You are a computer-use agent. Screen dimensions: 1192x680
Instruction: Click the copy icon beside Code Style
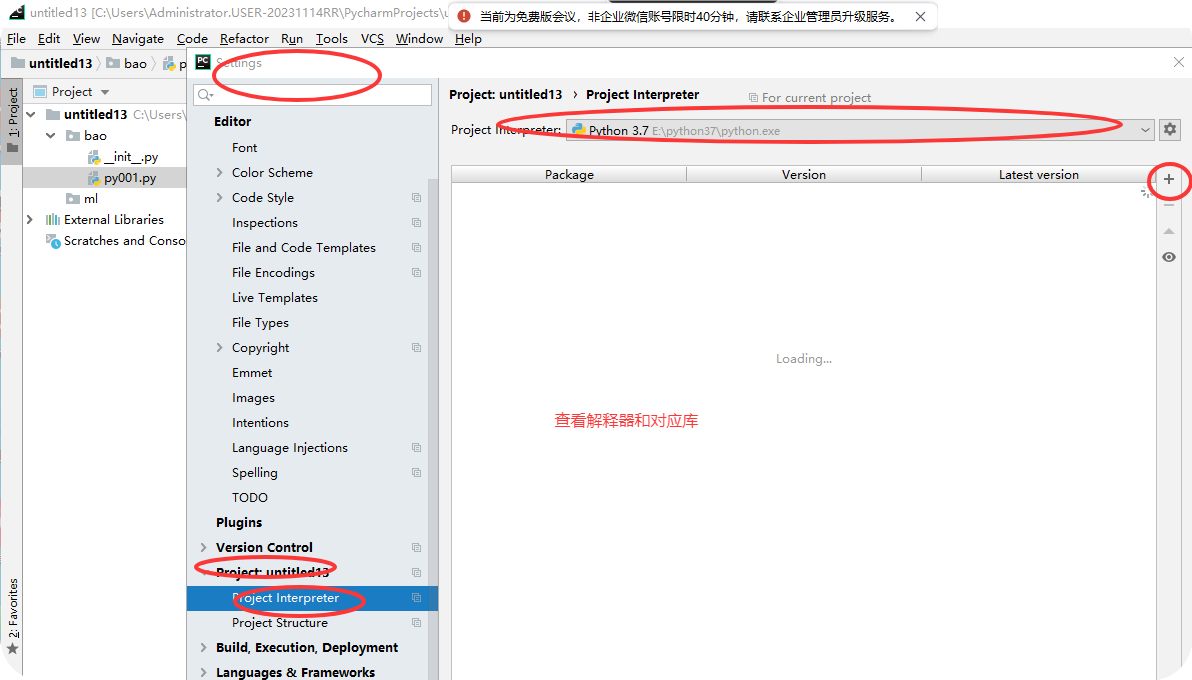[417, 198]
